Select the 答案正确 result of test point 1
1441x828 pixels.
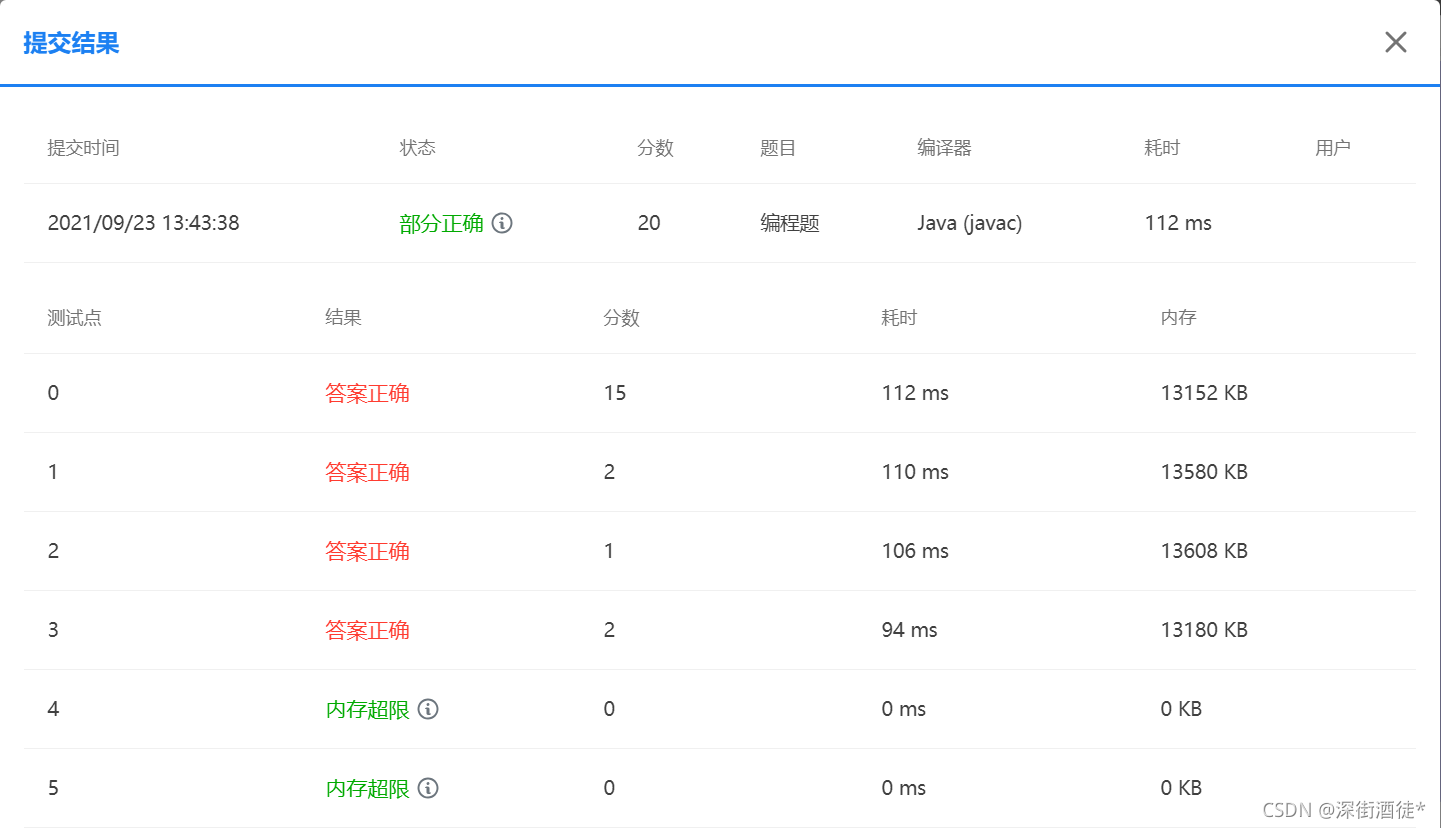click(368, 472)
